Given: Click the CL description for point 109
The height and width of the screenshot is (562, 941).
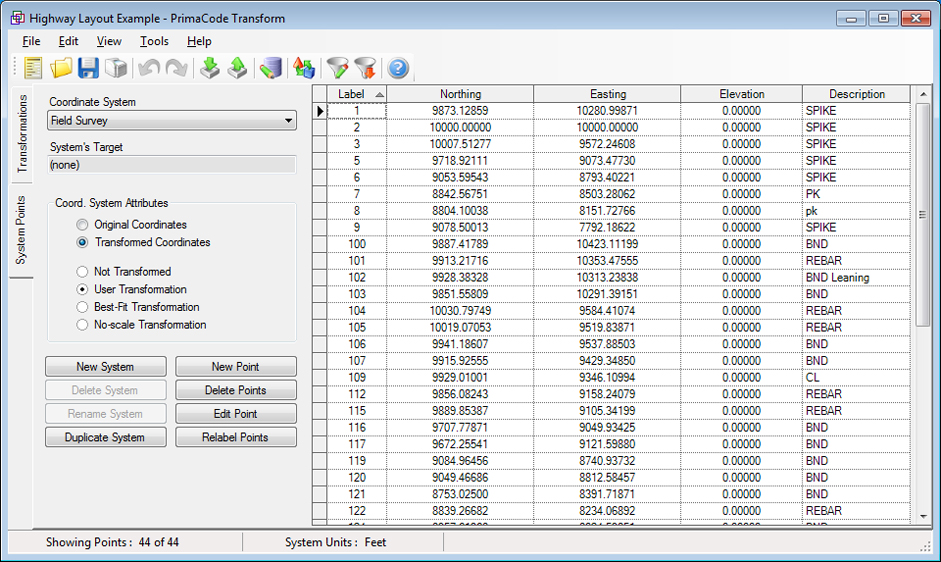Looking at the screenshot, I should point(856,377).
